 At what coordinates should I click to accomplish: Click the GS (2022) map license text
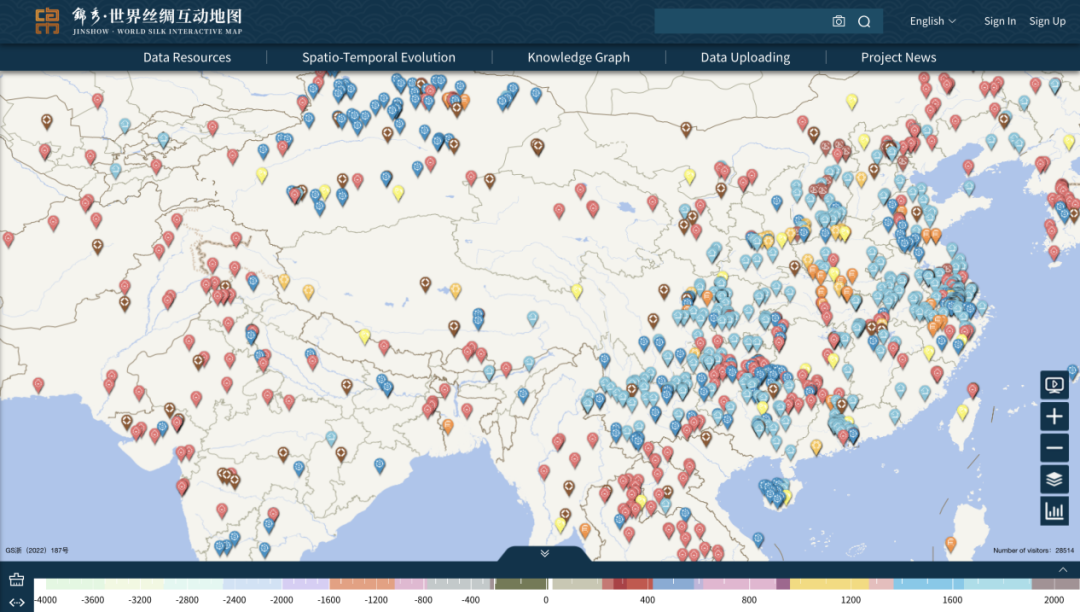click(x=37, y=550)
